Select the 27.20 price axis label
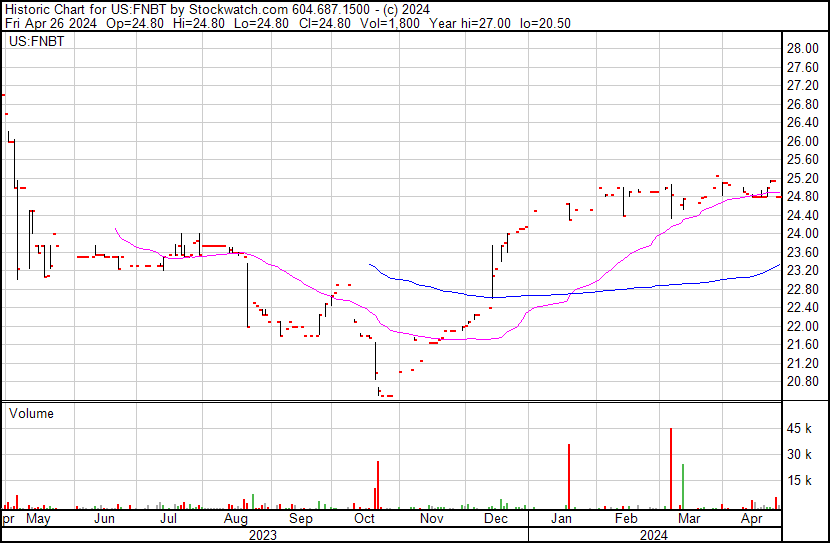830x543 pixels. [x=802, y=86]
